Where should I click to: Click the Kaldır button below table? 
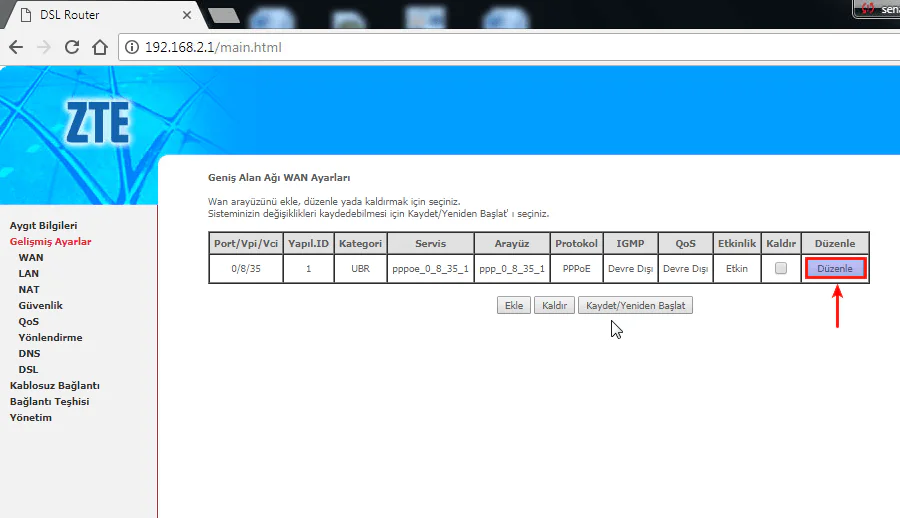(x=554, y=306)
